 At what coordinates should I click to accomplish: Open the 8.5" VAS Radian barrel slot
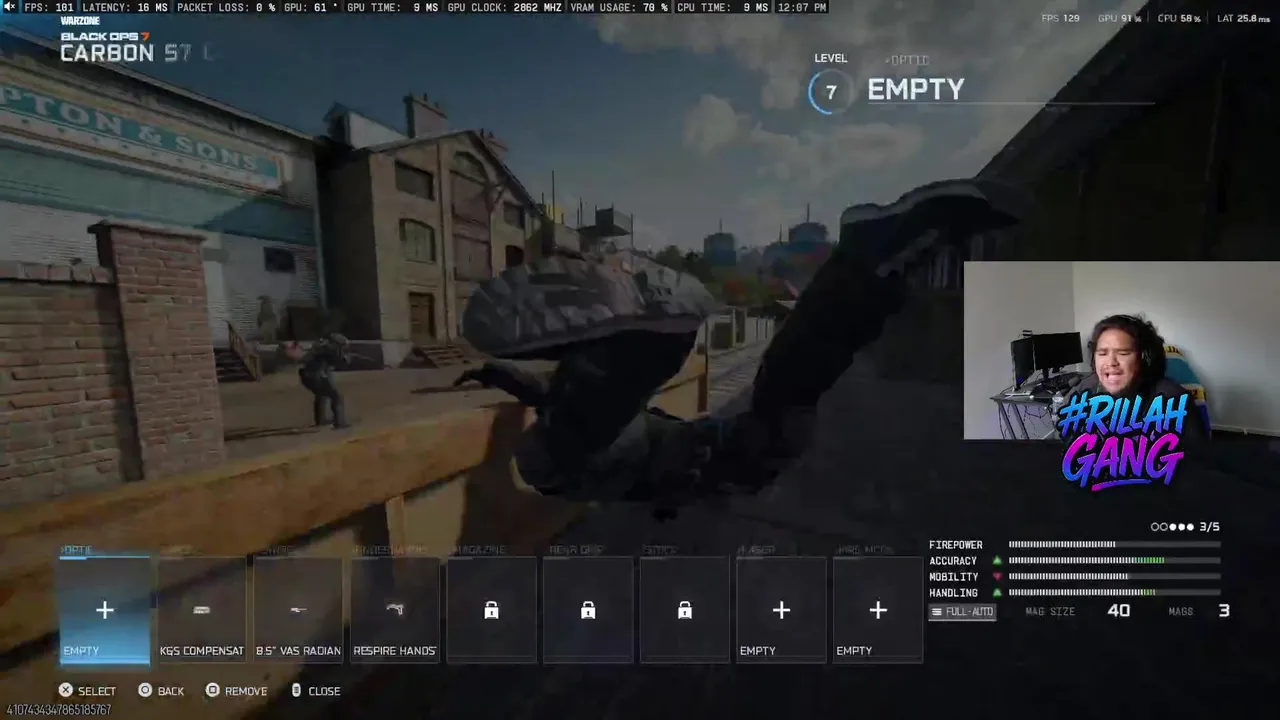pos(298,609)
